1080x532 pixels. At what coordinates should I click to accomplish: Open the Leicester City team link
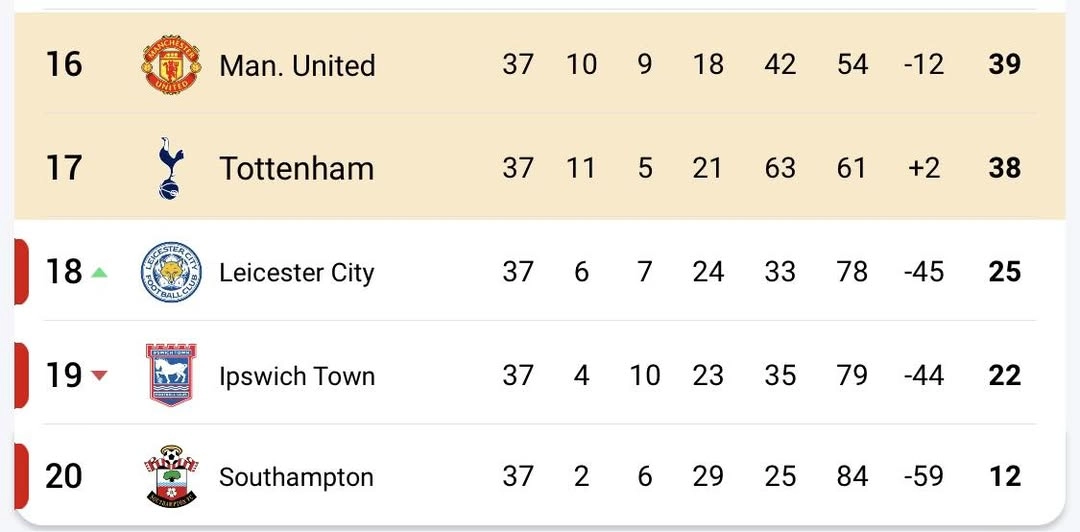[296, 273]
